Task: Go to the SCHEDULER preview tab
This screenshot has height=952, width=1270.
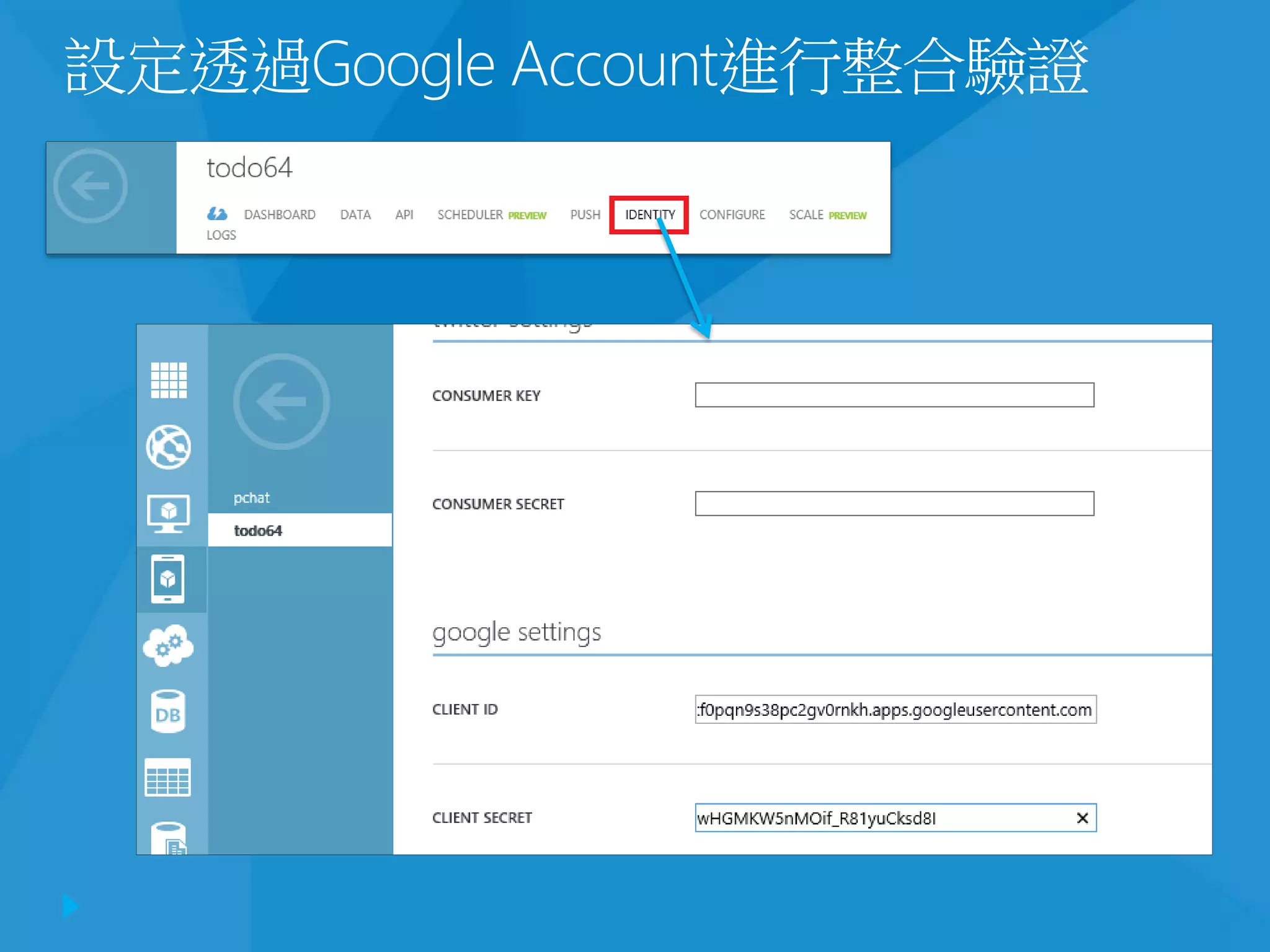Action: [492, 215]
